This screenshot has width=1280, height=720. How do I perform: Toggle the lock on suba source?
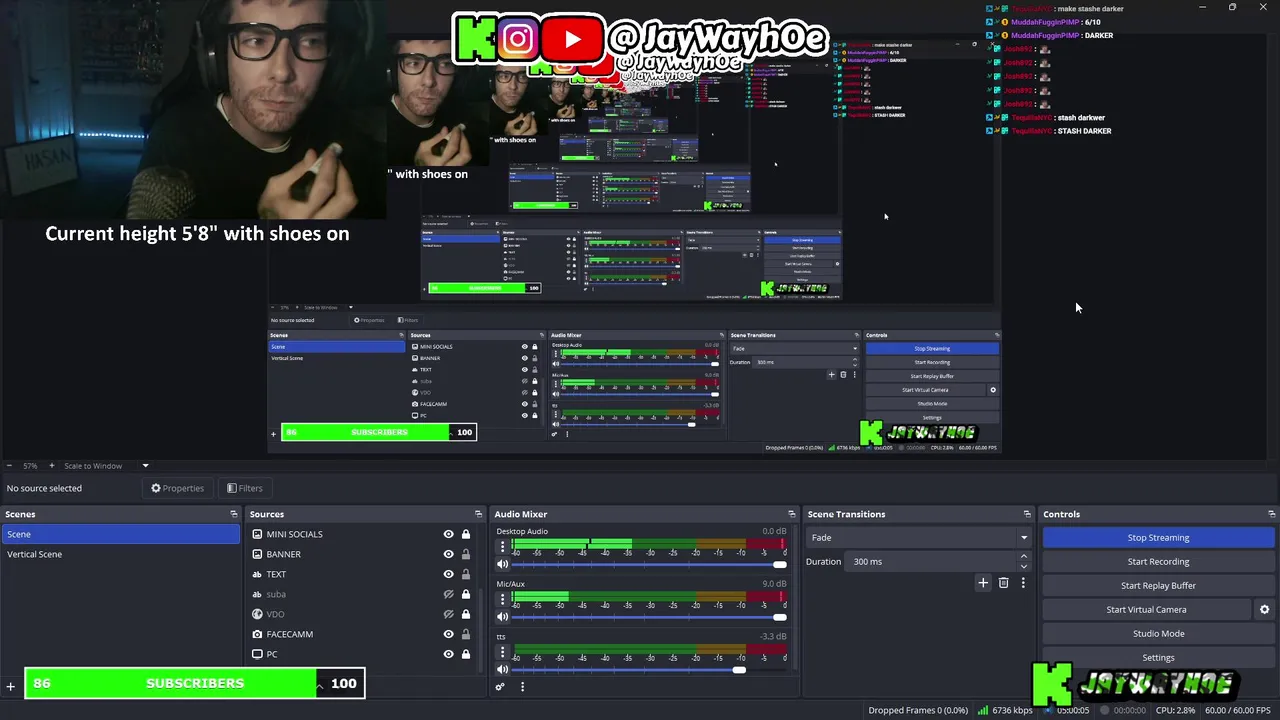(x=465, y=594)
